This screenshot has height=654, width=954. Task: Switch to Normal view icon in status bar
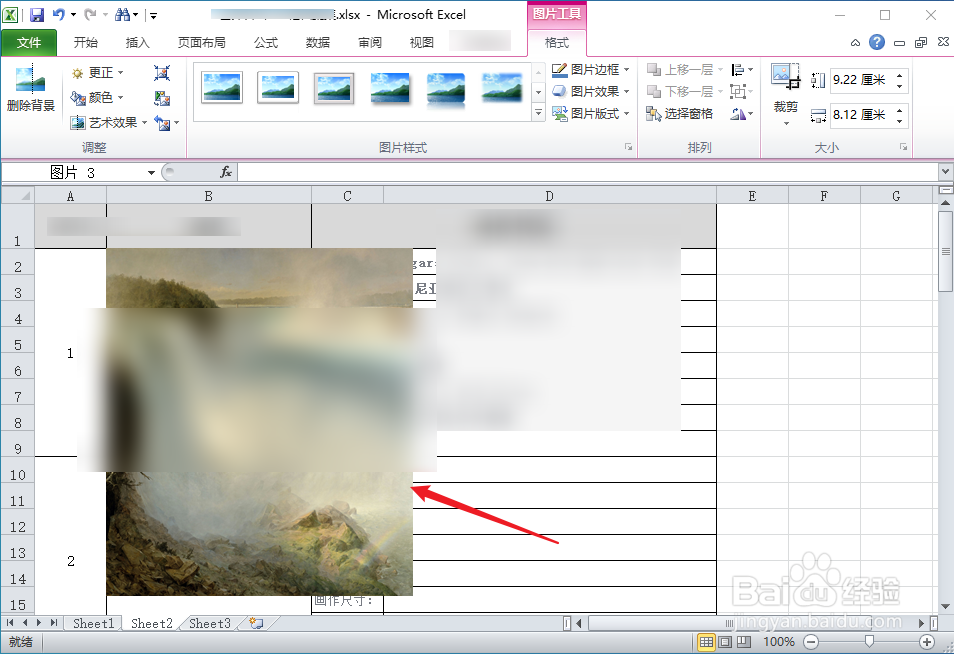(706, 642)
